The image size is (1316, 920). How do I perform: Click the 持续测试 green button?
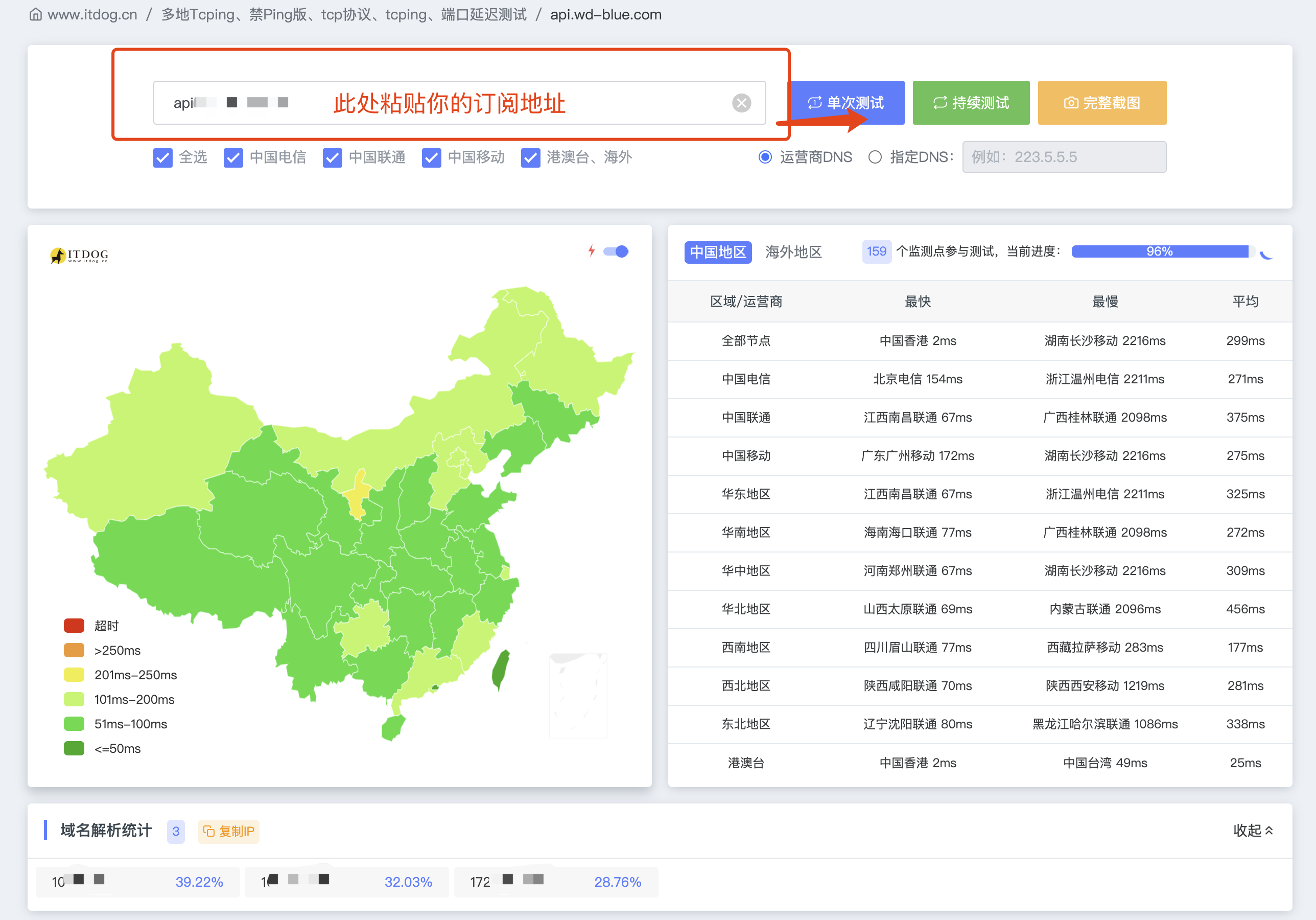[970, 103]
